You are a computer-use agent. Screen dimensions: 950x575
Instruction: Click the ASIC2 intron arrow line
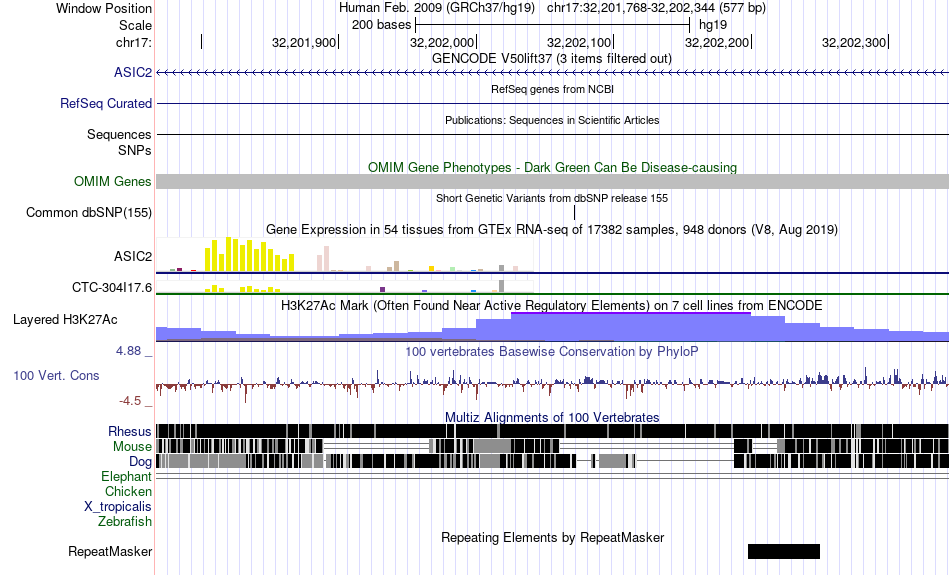click(553, 73)
